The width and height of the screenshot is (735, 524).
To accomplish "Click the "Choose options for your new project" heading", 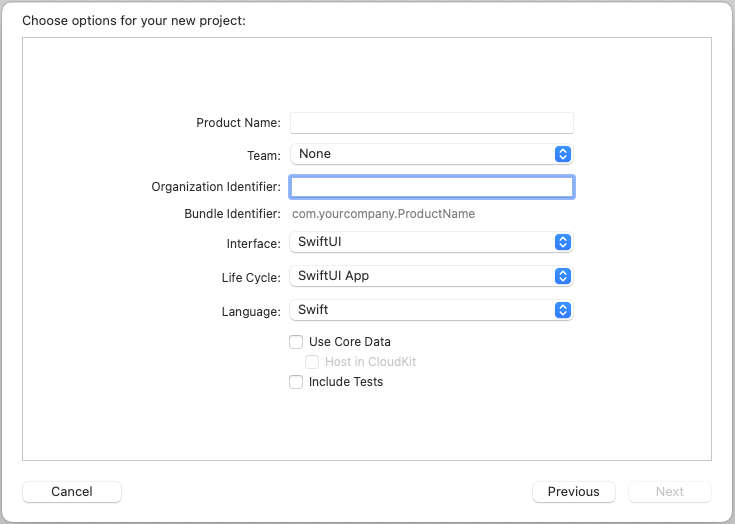I will click(x=133, y=20).
